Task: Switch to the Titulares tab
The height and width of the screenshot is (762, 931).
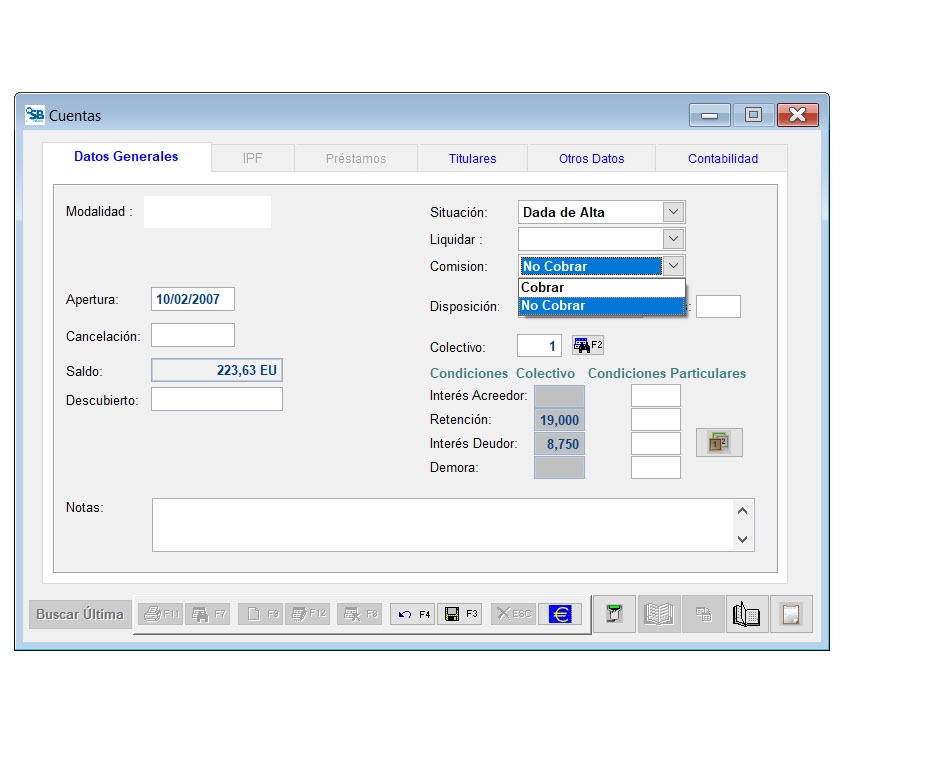Action: pyautogui.click(x=472, y=158)
